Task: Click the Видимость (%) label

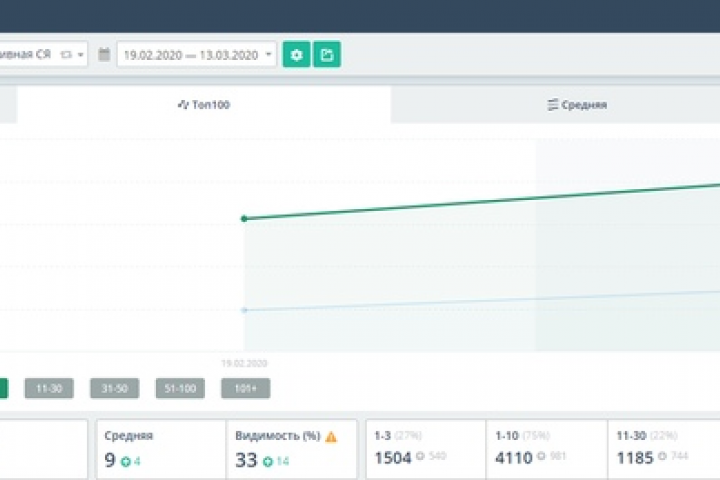Action: tap(277, 436)
